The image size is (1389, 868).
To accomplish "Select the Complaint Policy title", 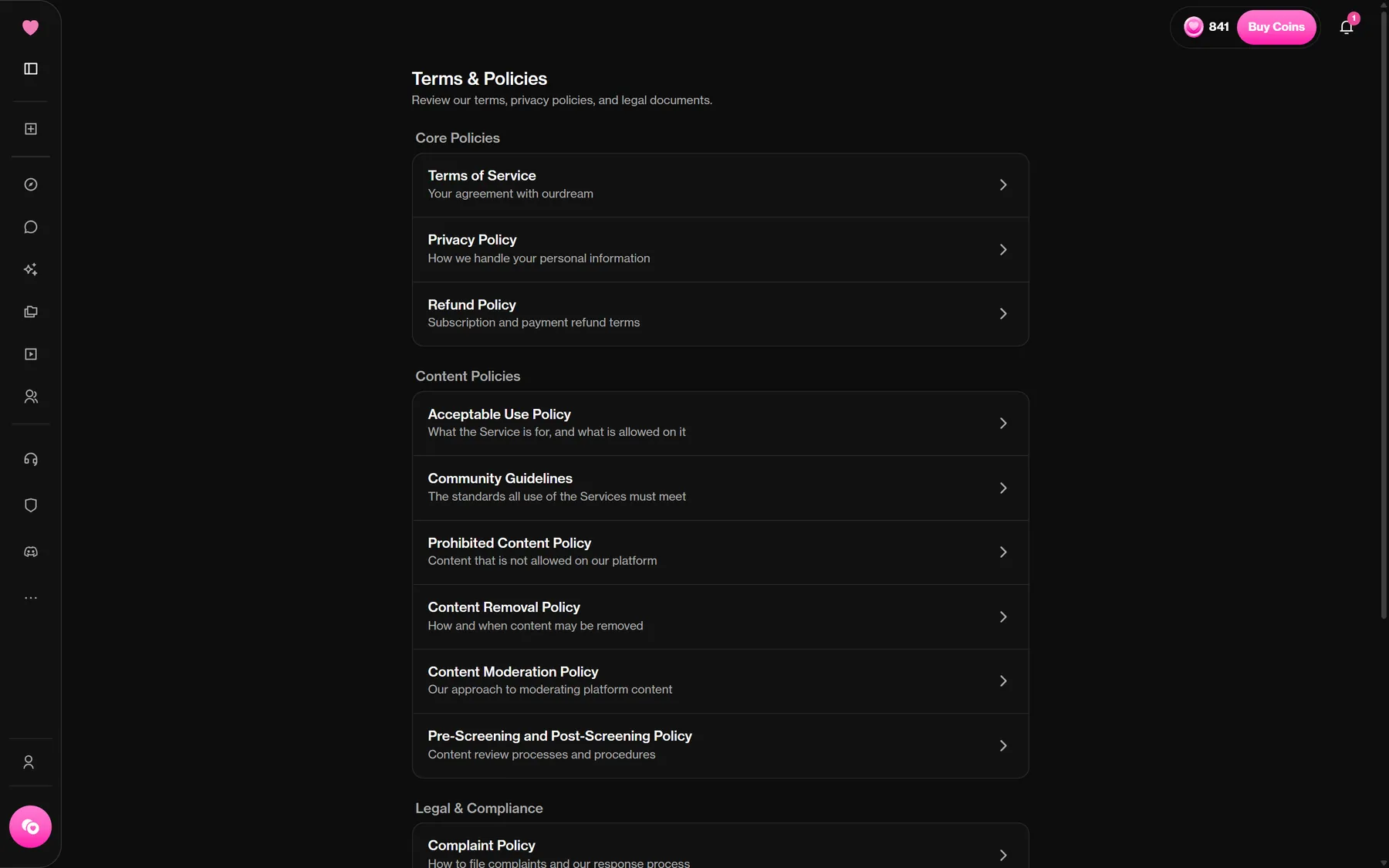I will (x=482, y=846).
